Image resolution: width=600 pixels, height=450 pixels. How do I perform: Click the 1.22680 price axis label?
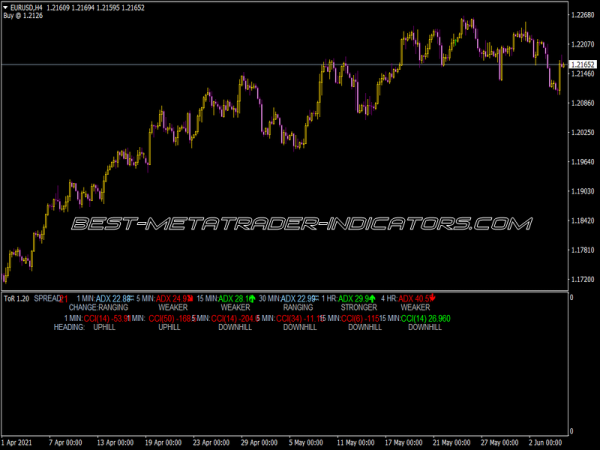tap(583, 15)
